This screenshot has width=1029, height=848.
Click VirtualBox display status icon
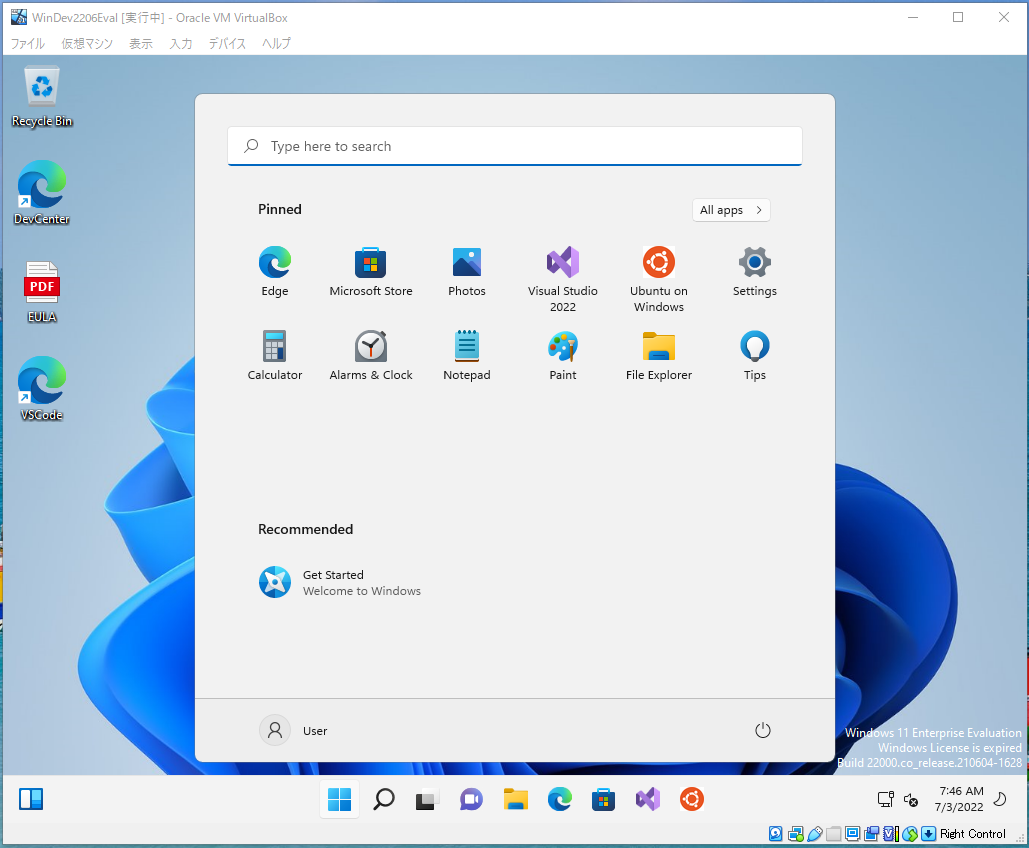(852, 834)
